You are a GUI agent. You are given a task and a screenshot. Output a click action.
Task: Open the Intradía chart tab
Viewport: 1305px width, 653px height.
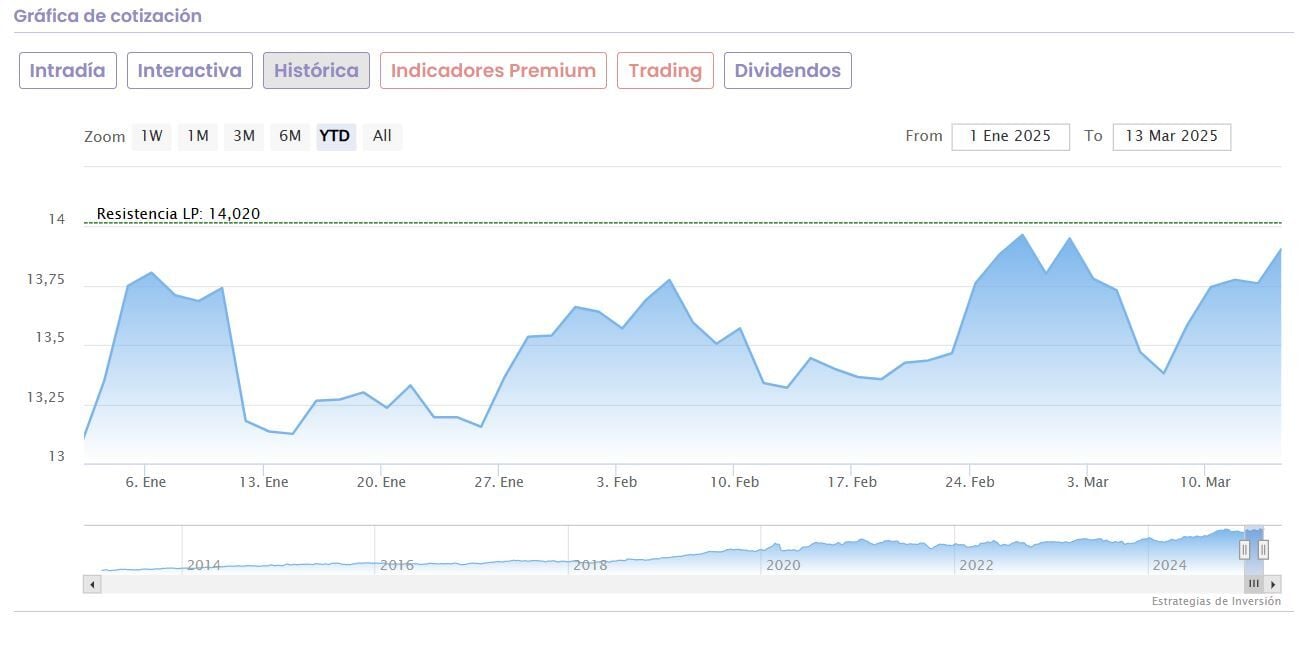[68, 71]
